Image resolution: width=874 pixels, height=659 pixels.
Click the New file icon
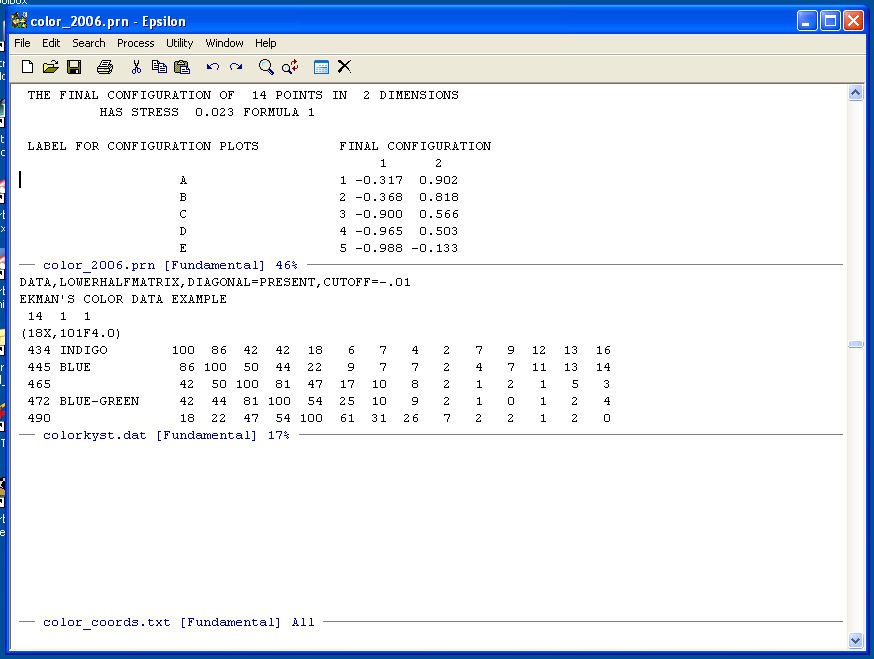pyautogui.click(x=27, y=67)
